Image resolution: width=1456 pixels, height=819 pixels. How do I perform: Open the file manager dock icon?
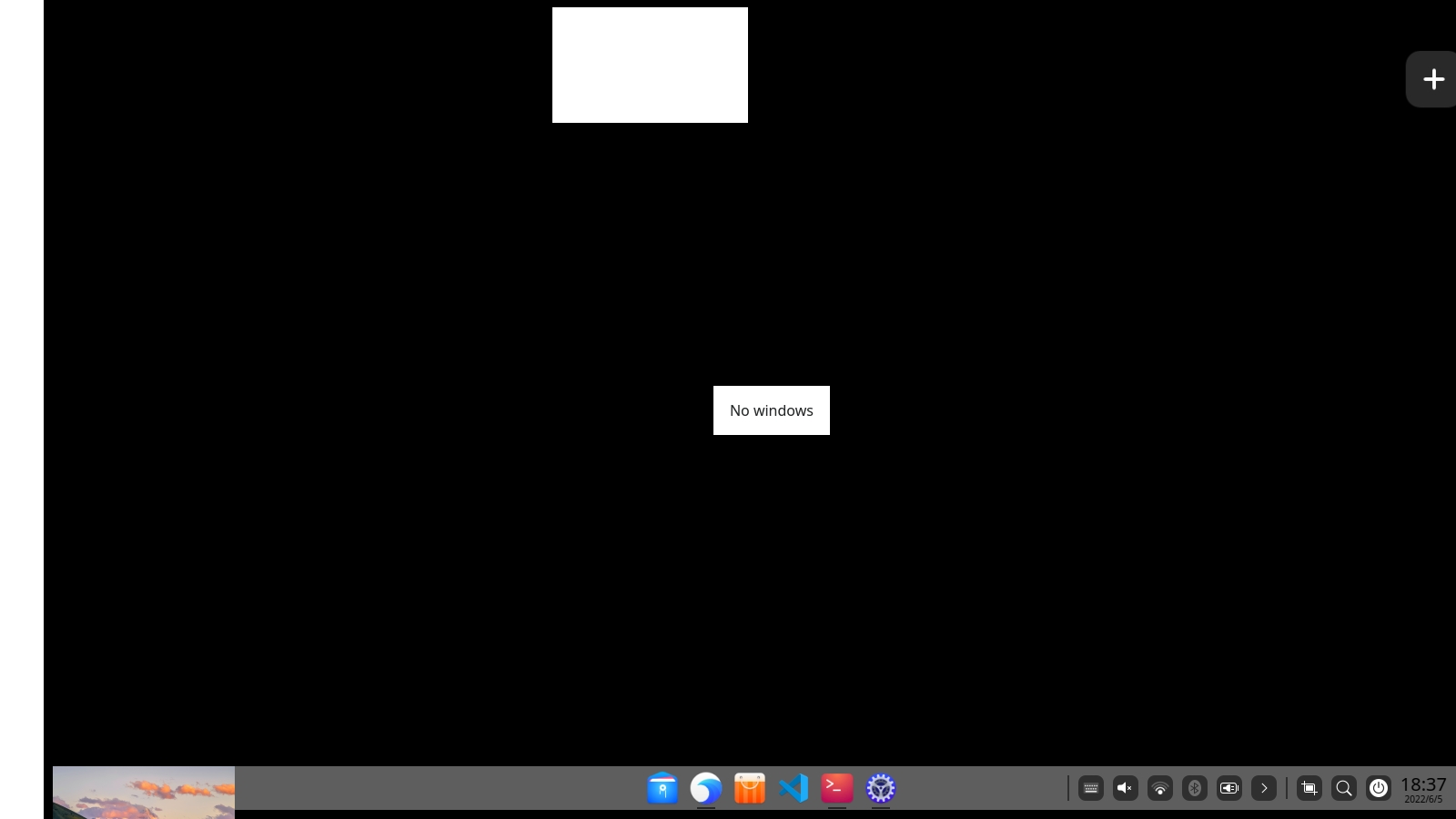662,788
